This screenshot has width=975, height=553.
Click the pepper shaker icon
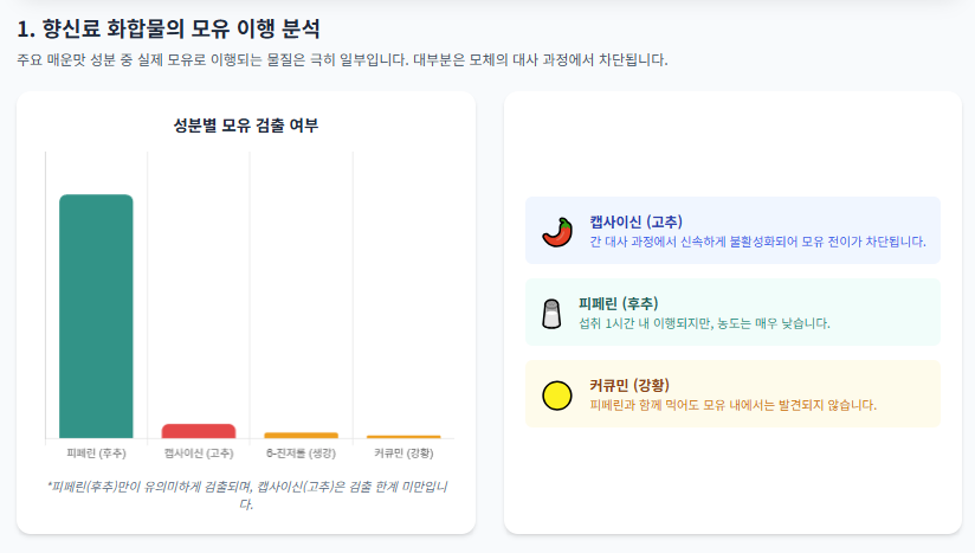tap(552, 314)
